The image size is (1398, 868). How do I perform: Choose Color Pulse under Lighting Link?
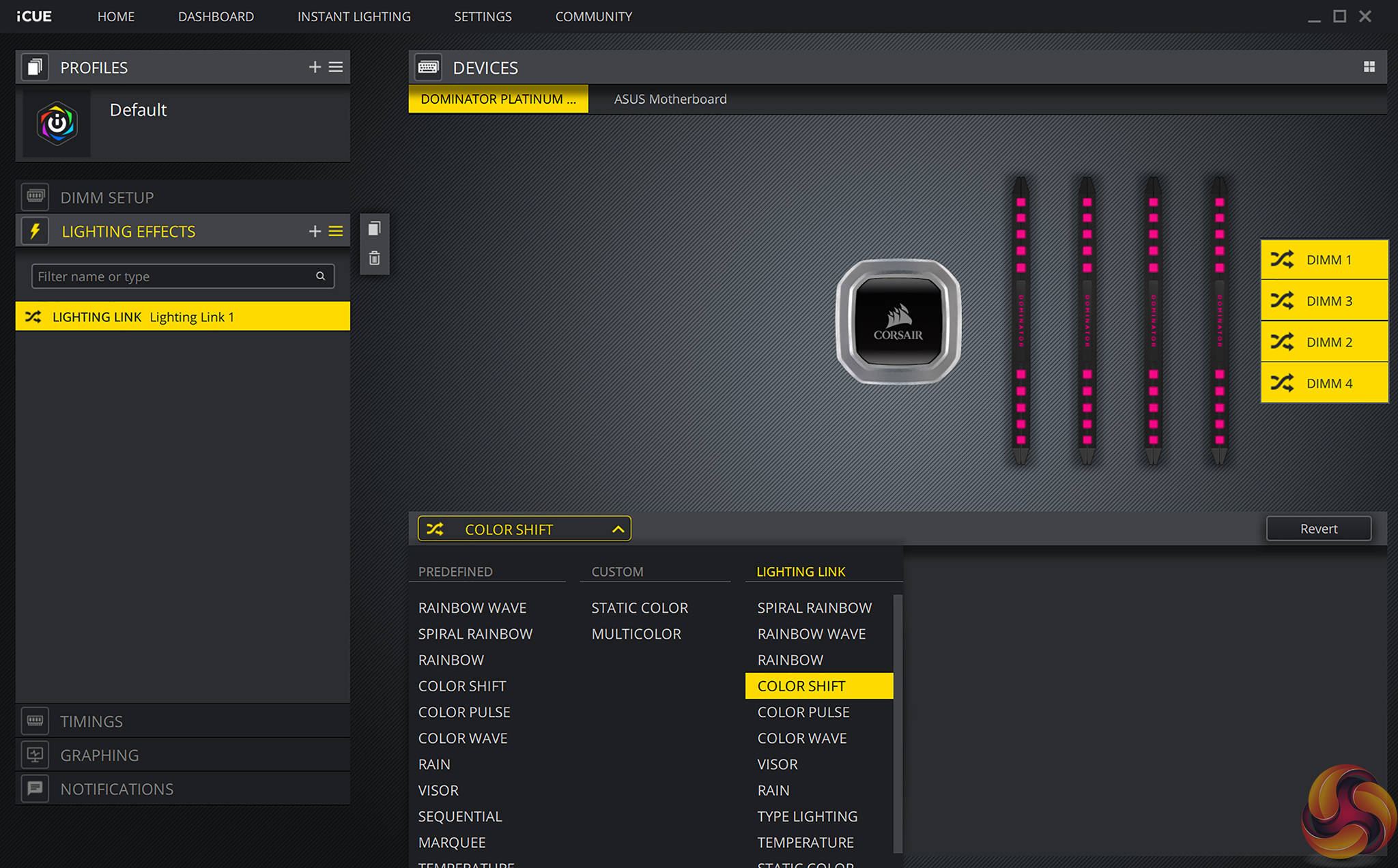click(x=803, y=712)
